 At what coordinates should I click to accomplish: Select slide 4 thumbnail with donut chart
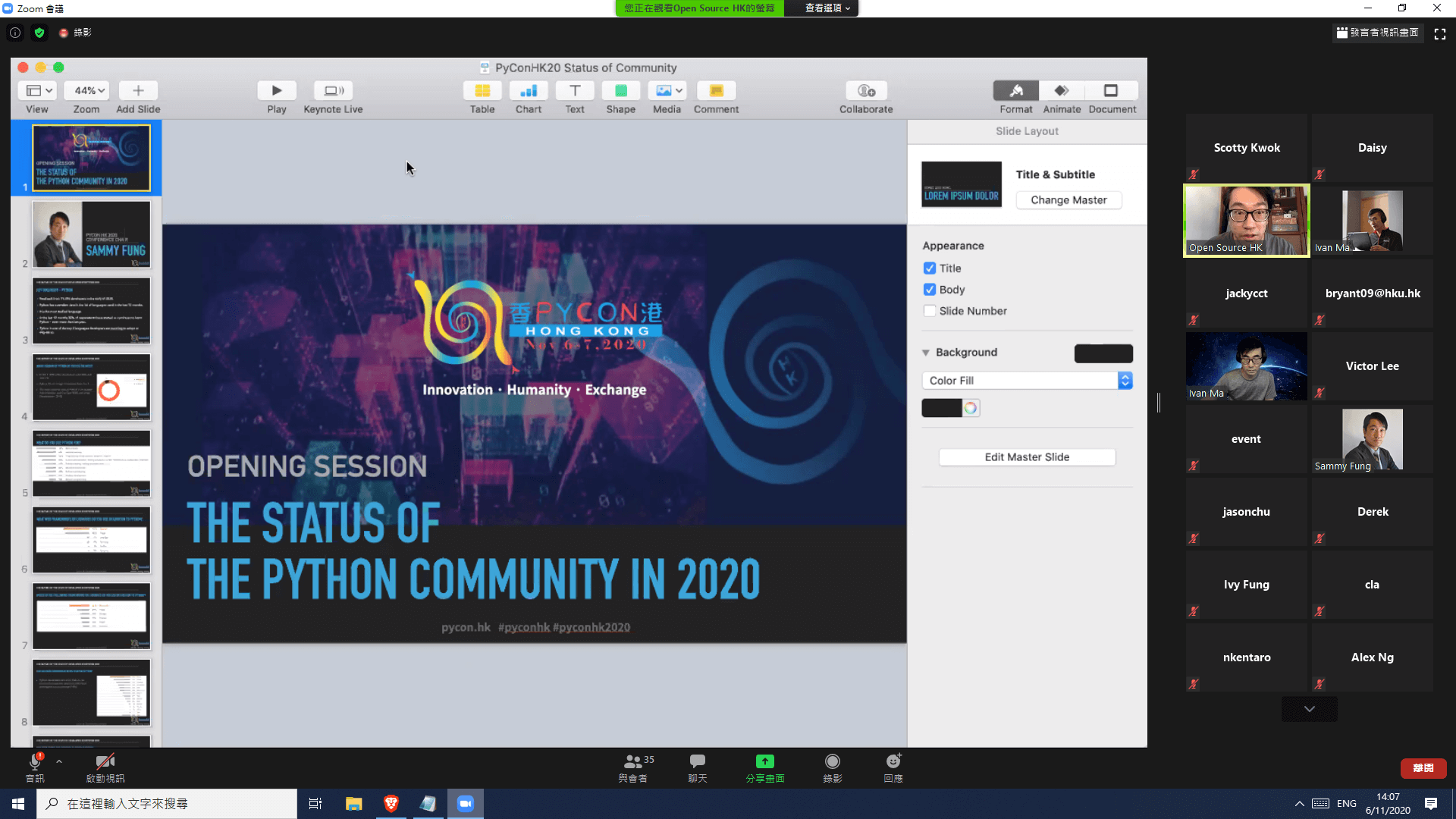(92, 387)
